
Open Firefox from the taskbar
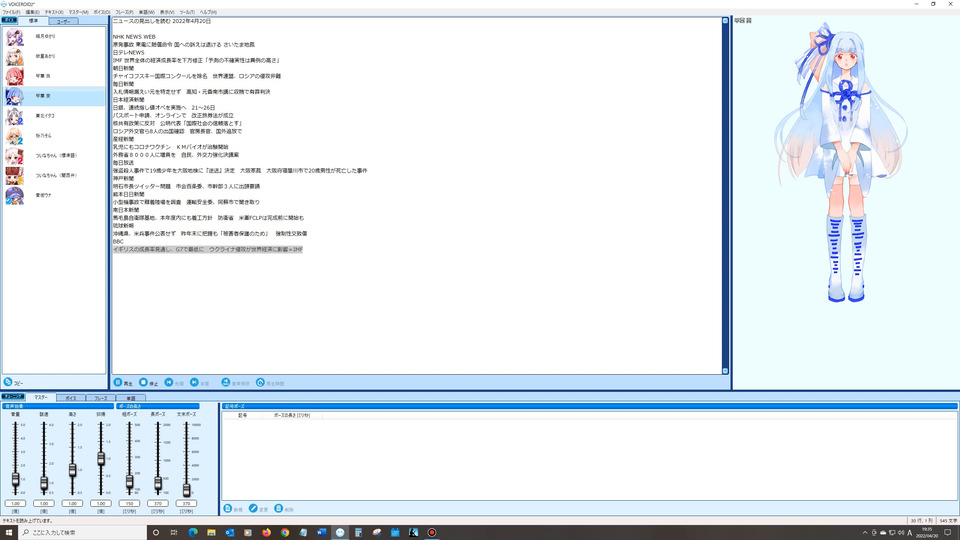266,533
